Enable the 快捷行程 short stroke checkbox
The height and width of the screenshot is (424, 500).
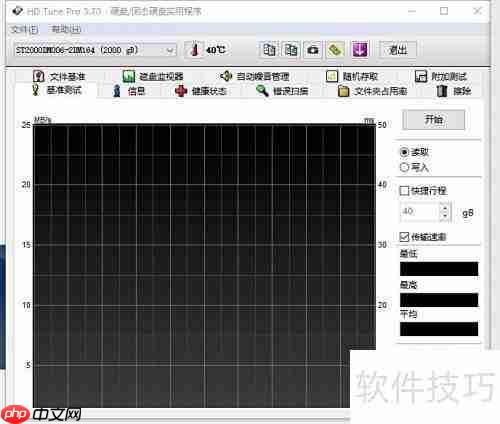423,191
